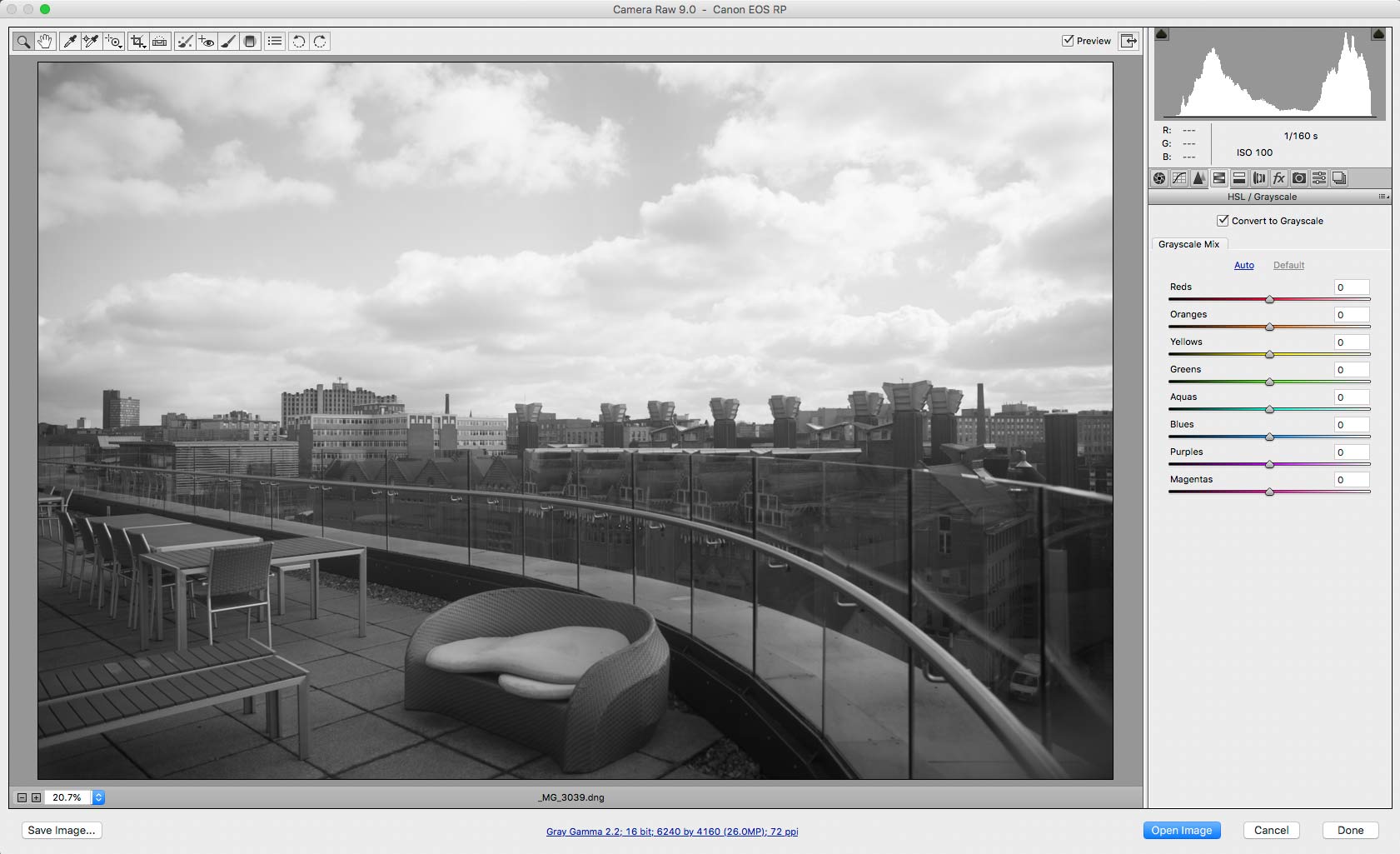Switch to the Split Toning panel
This screenshot has width=1400, height=854.
[1239, 178]
